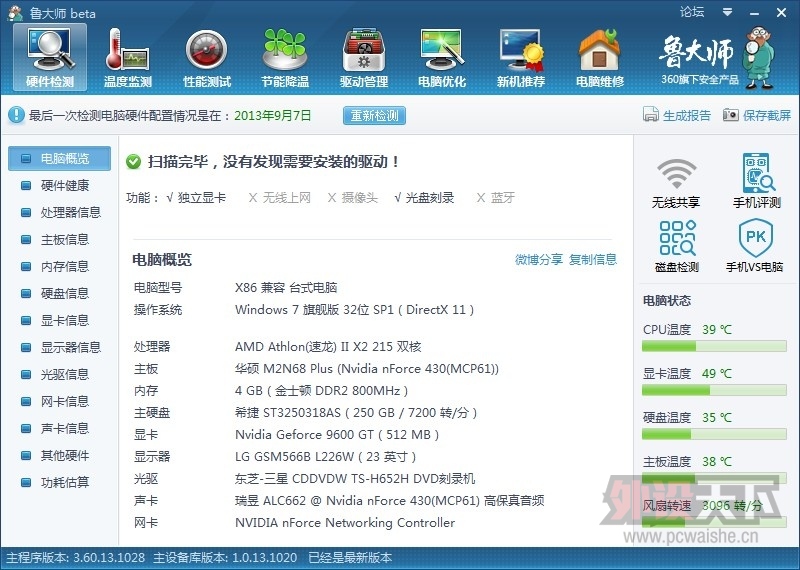Click the CPU温度 progress bar

pos(714,346)
